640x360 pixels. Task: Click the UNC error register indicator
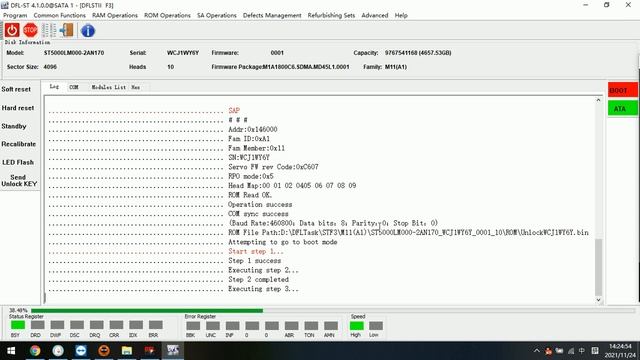point(213,326)
